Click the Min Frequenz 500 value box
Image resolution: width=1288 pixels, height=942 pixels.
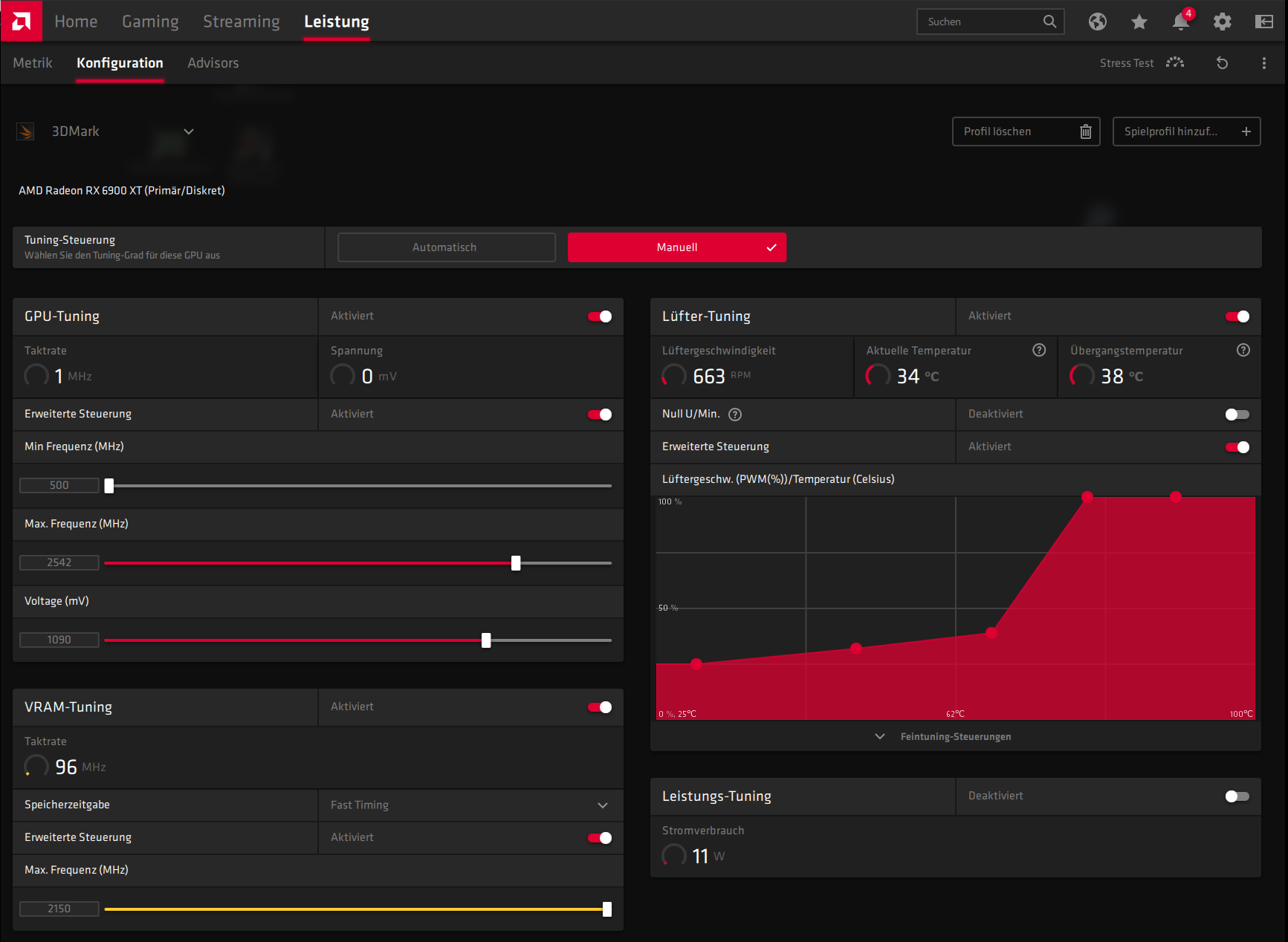tap(59, 486)
